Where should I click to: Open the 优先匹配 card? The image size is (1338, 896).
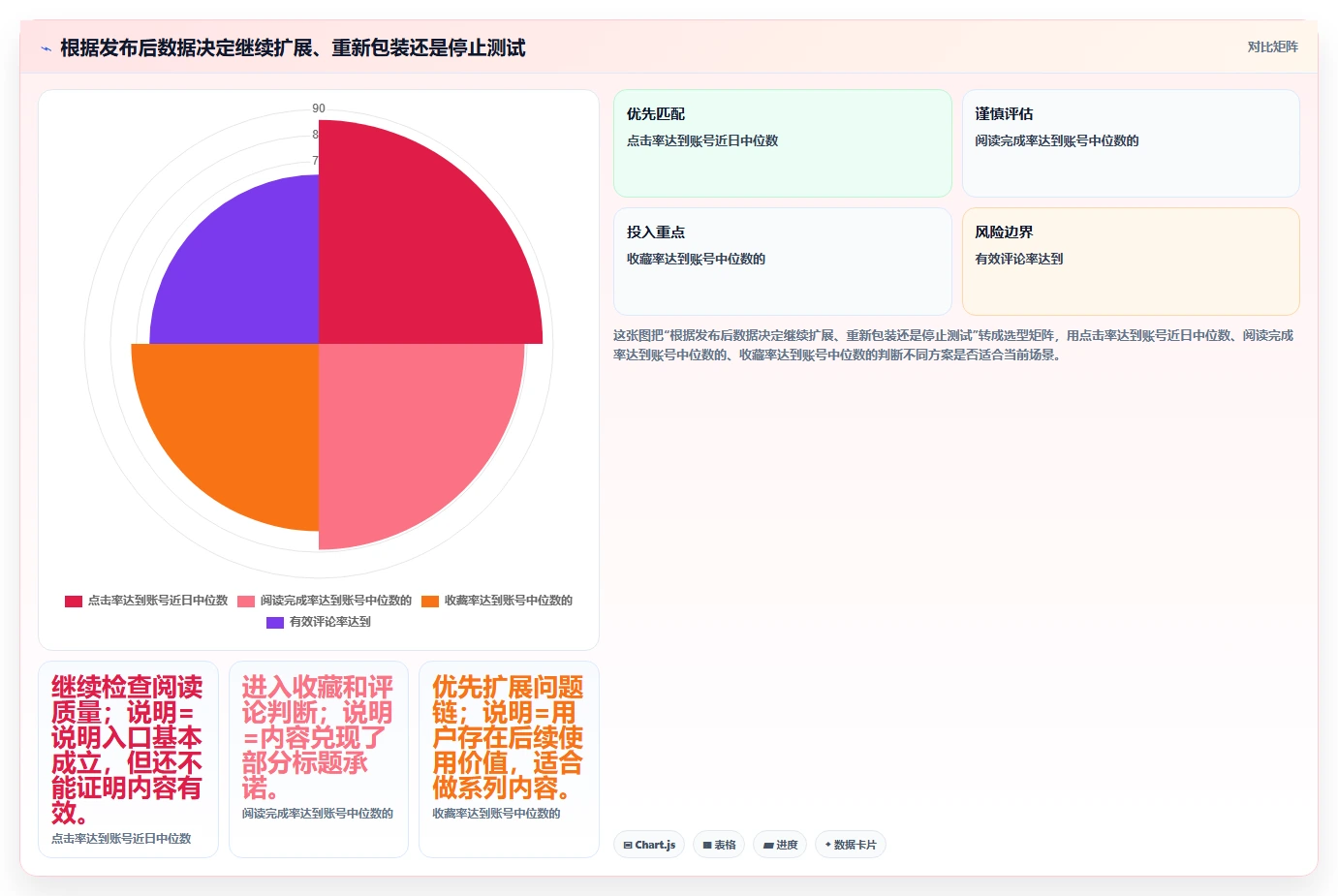click(783, 143)
